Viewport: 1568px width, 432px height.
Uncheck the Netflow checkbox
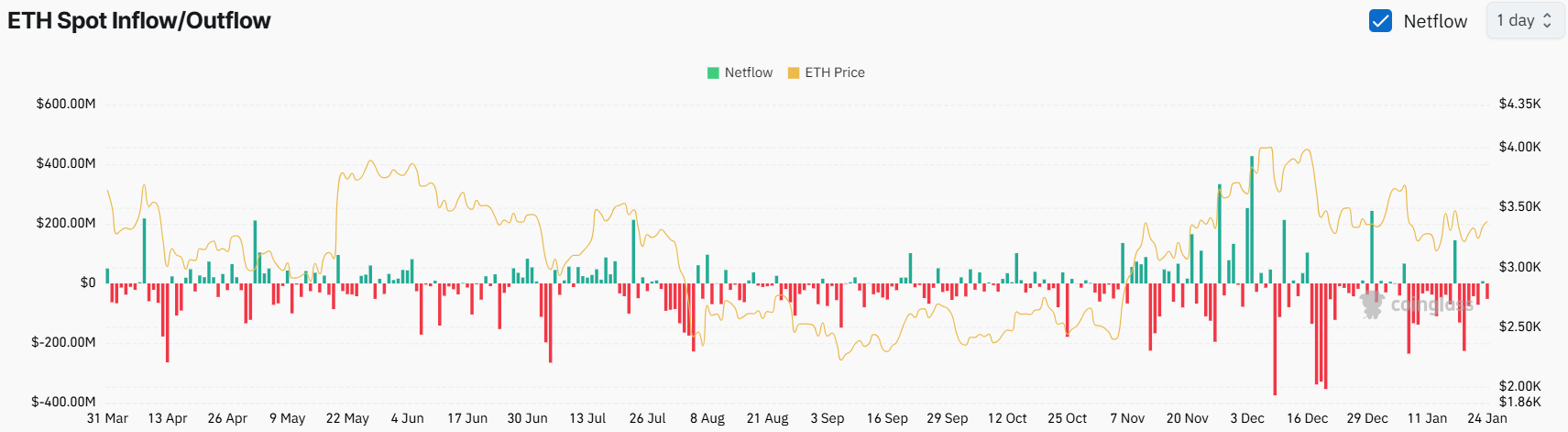[x=1380, y=21]
